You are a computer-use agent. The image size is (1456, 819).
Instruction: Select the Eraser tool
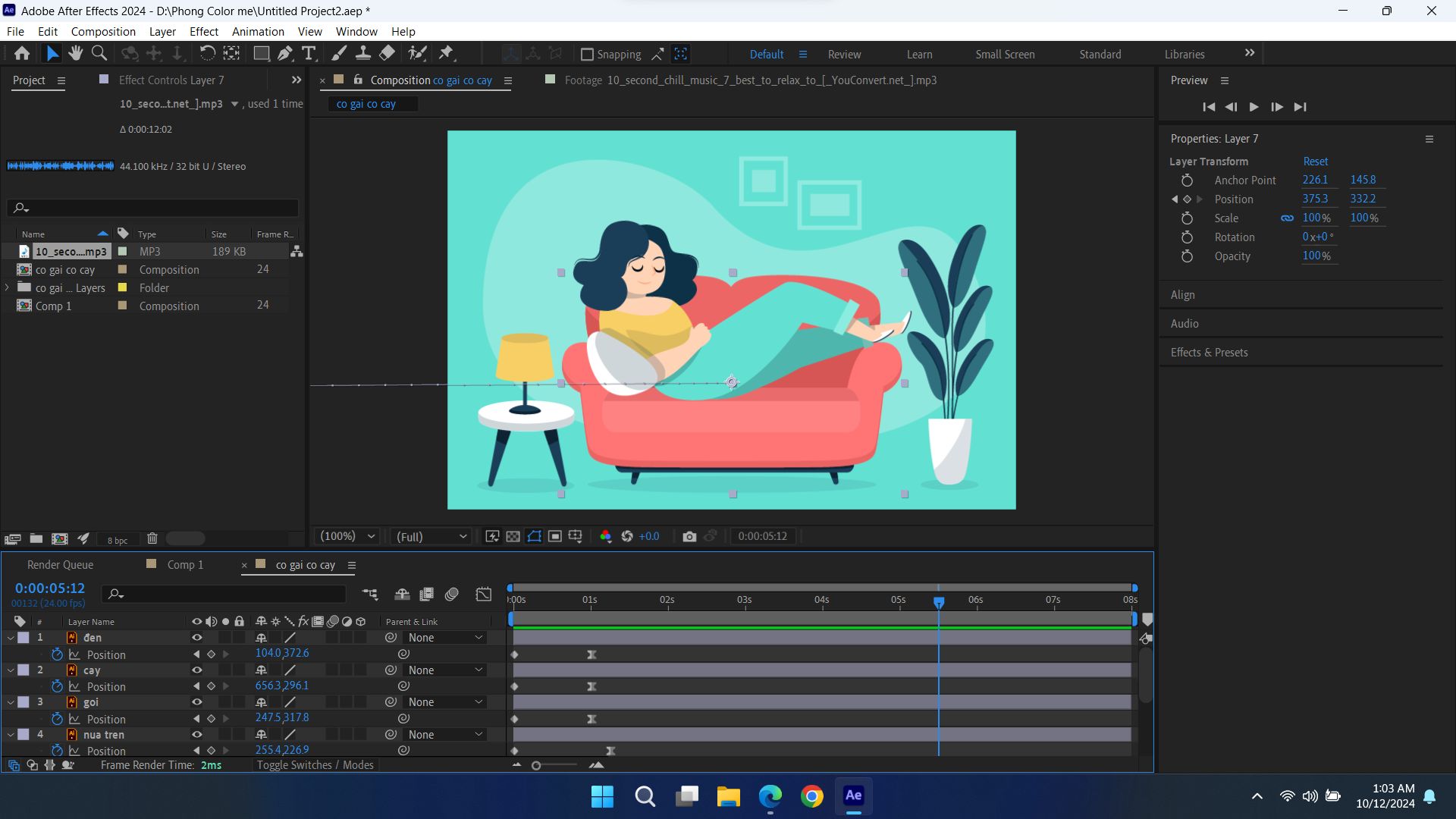tap(387, 53)
